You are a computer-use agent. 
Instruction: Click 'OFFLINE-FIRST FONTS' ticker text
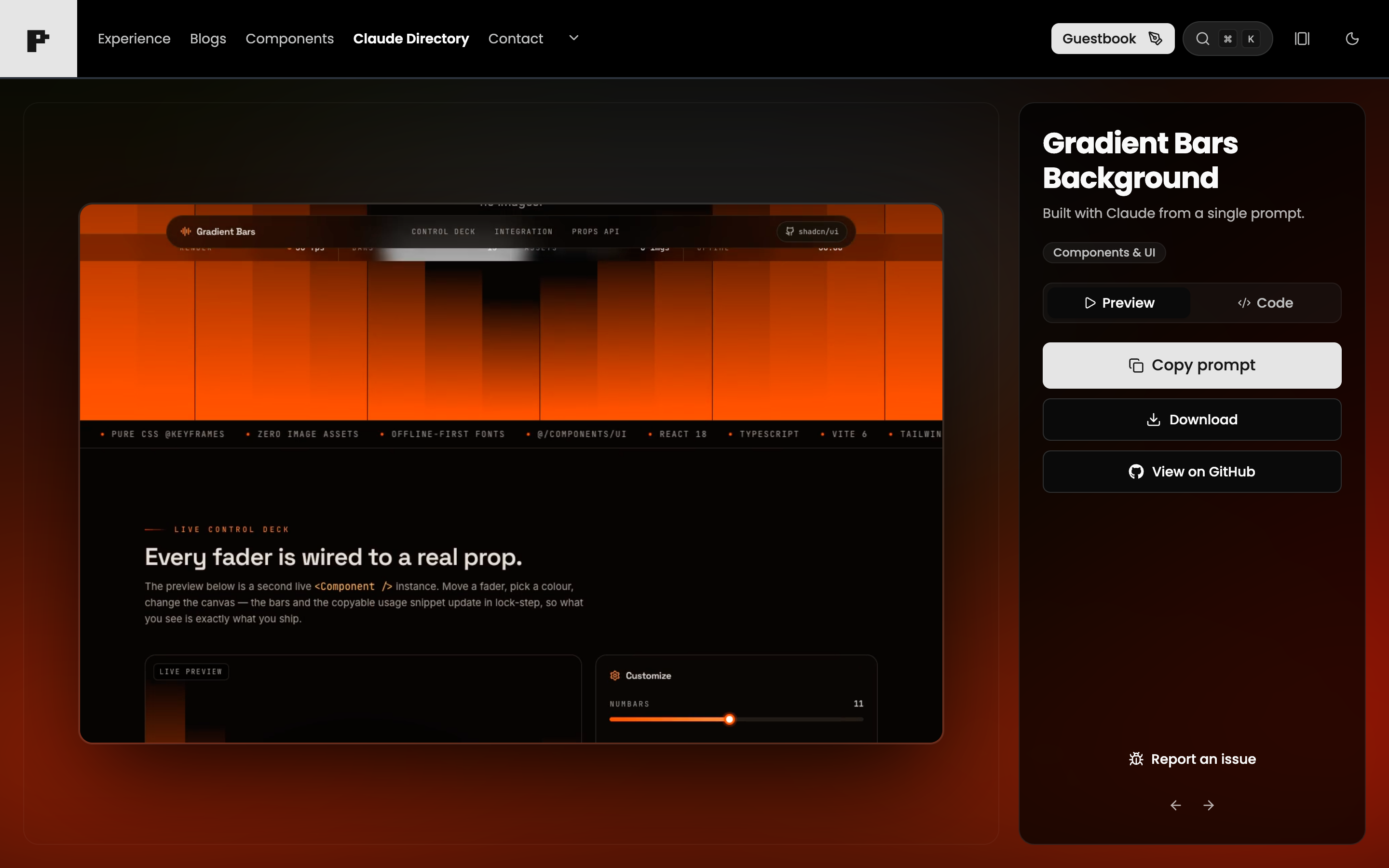tap(448, 434)
